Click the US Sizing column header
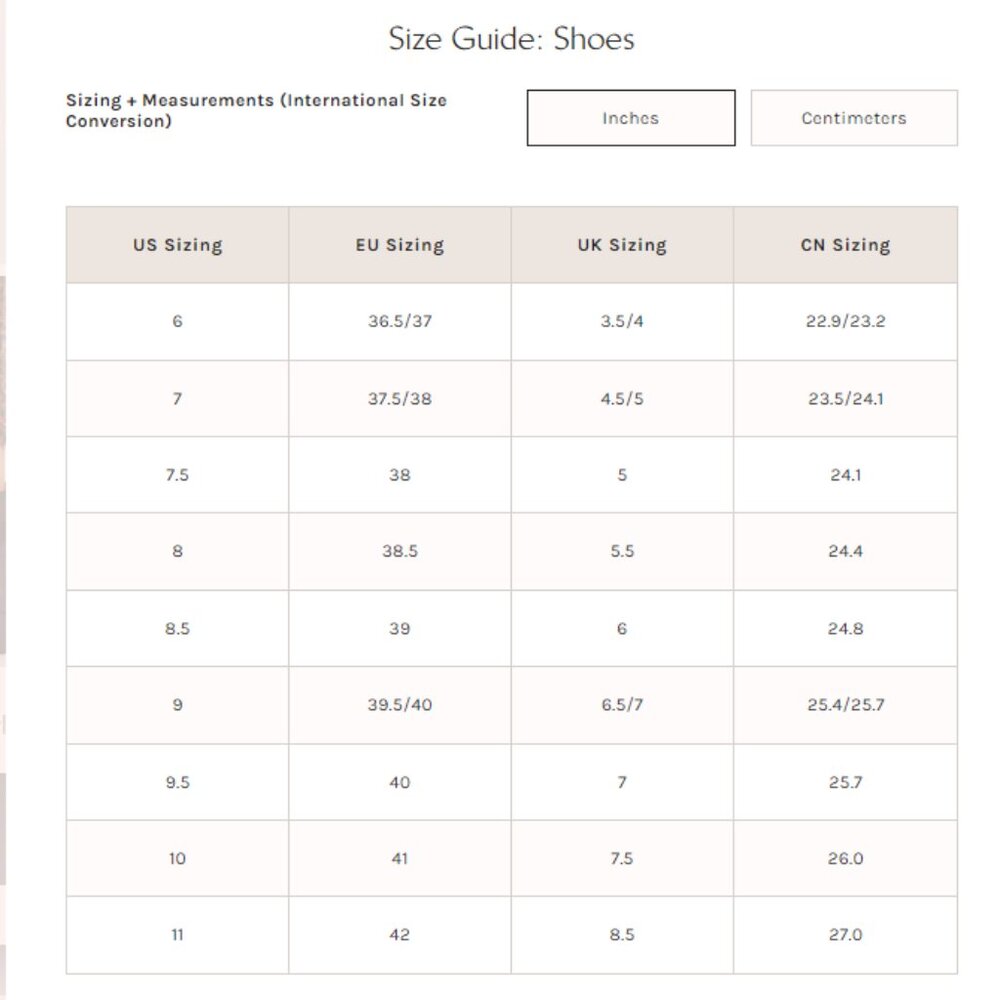The height and width of the screenshot is (1000, 1000). coord(177,245)
